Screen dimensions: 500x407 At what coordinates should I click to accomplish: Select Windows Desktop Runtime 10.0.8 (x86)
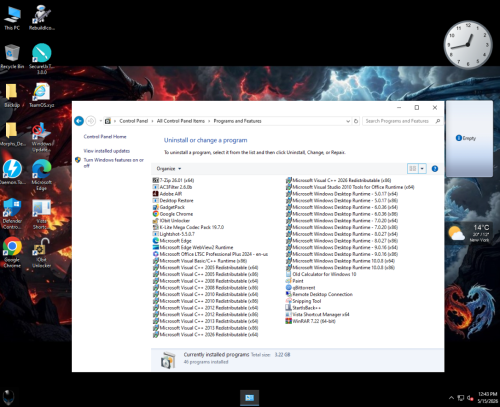coord(340,267)
